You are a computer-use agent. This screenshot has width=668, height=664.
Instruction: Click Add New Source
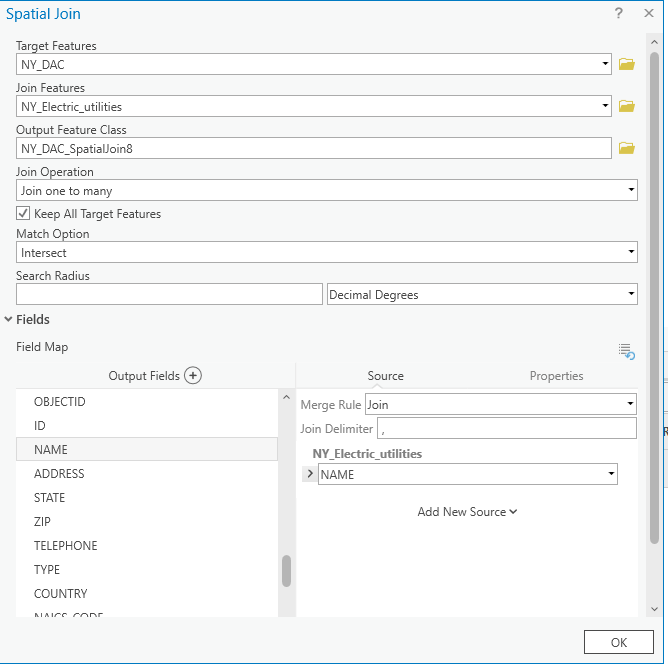coord(467,512)
